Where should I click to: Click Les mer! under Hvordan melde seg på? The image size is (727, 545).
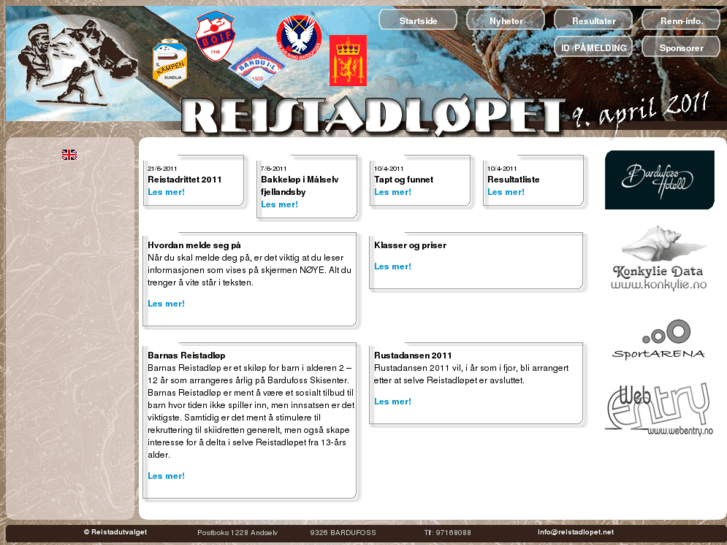click(x=166, y=304)
